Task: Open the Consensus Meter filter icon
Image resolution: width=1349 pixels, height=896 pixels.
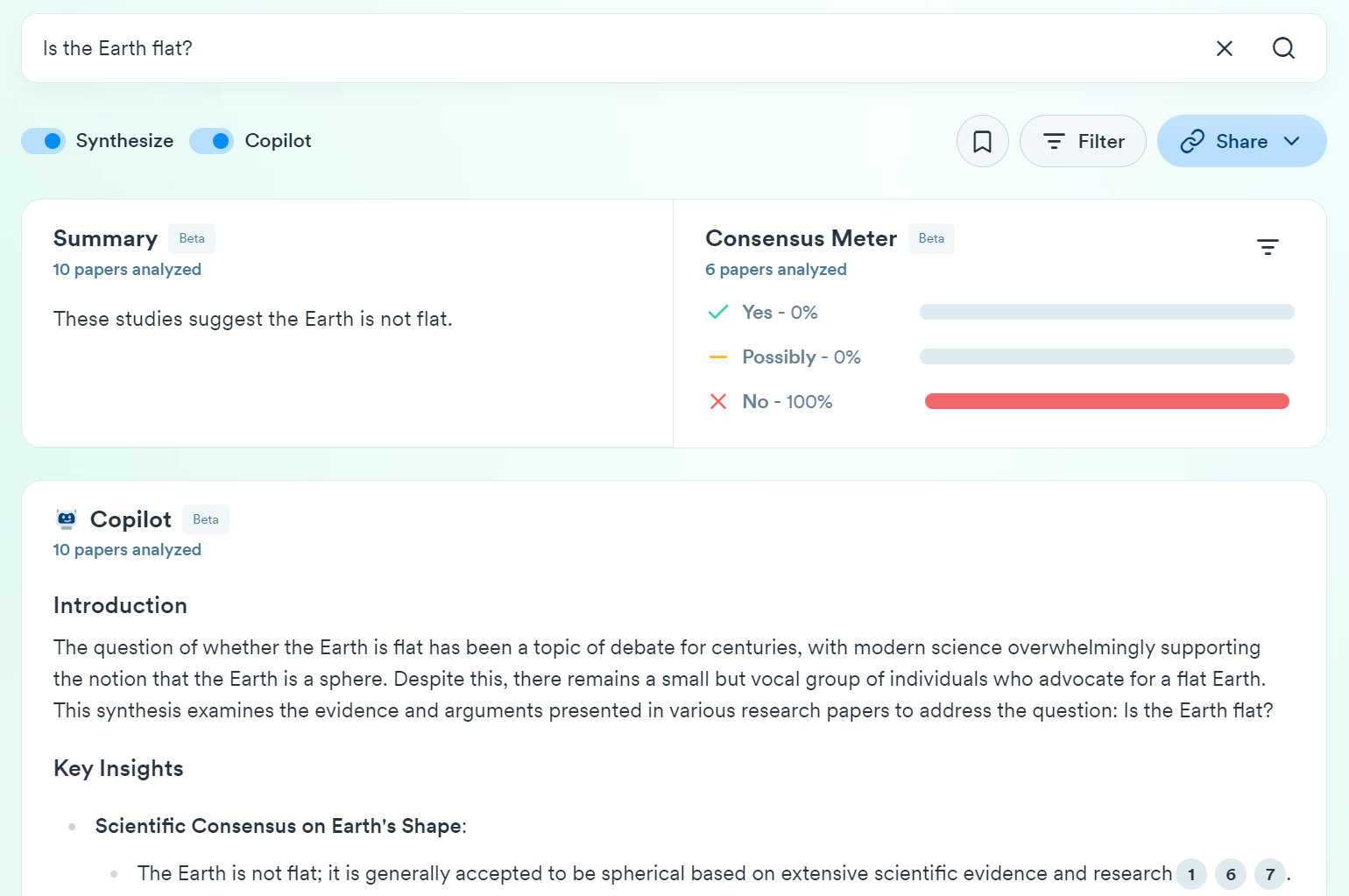Action: click(1267, 247)
